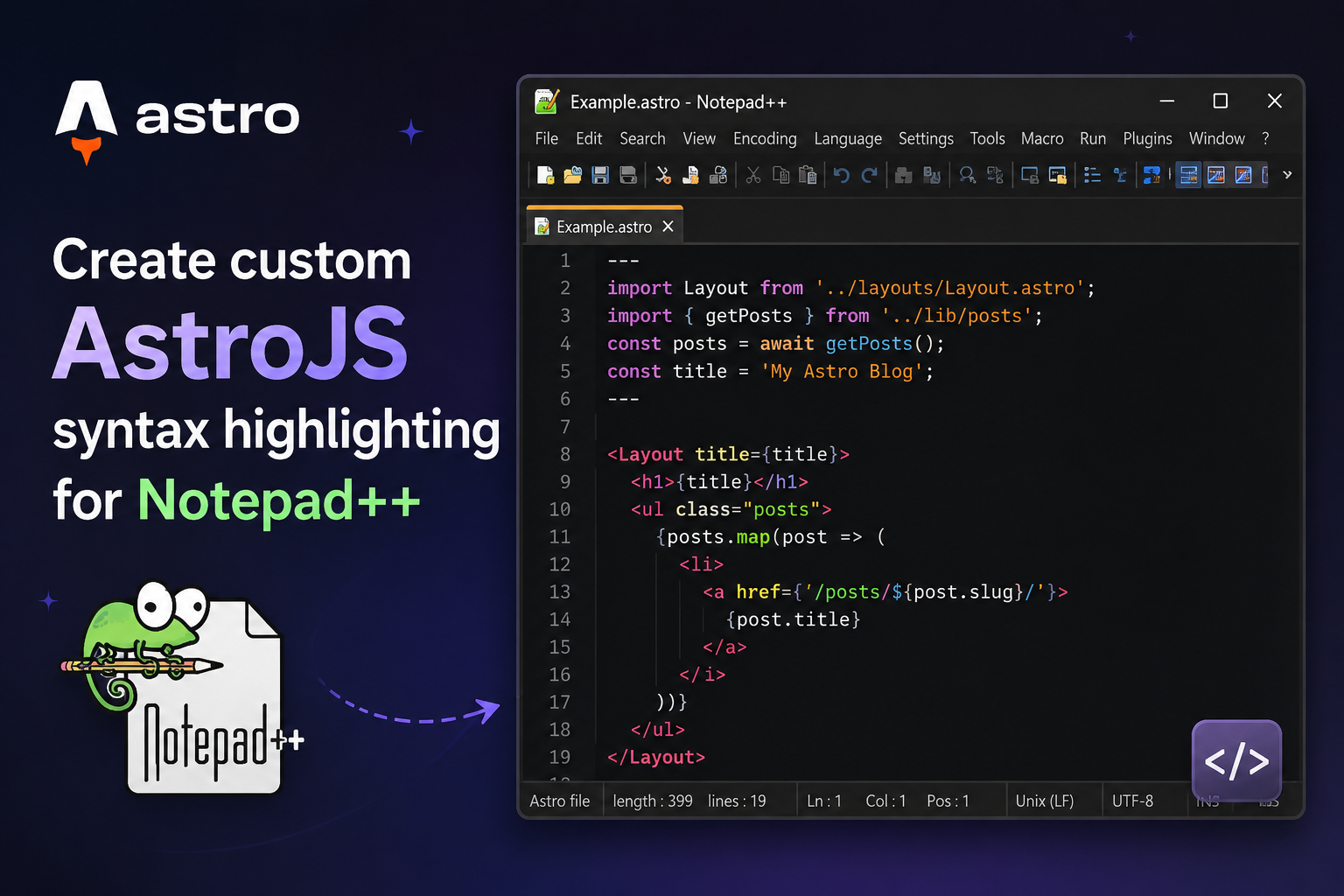Open the Search menu

[642, 138]
